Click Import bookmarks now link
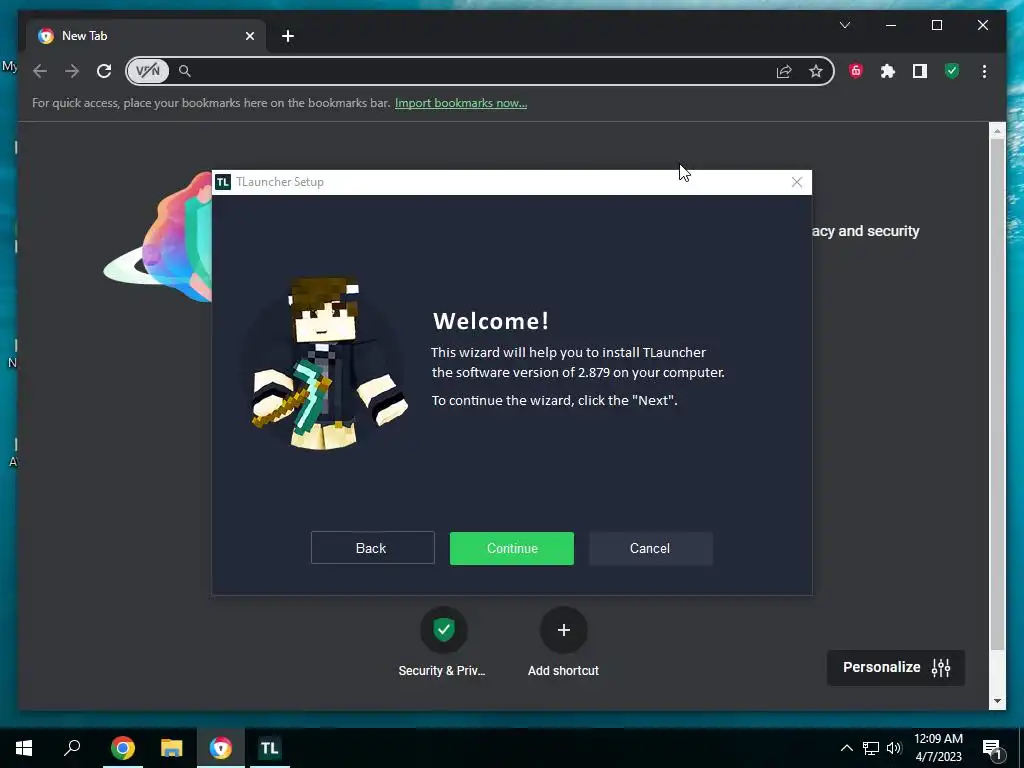1024x768 pixels. [x=461, y=103]
